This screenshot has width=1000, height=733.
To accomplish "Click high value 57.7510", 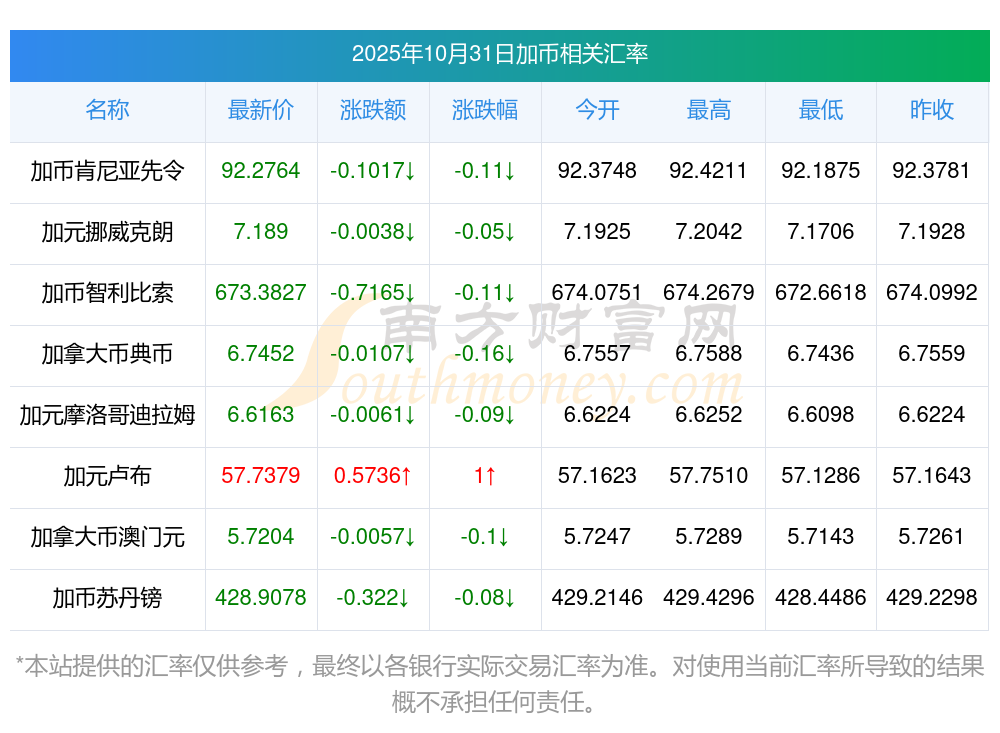I will pyautogui.click(x=709, y=475).
